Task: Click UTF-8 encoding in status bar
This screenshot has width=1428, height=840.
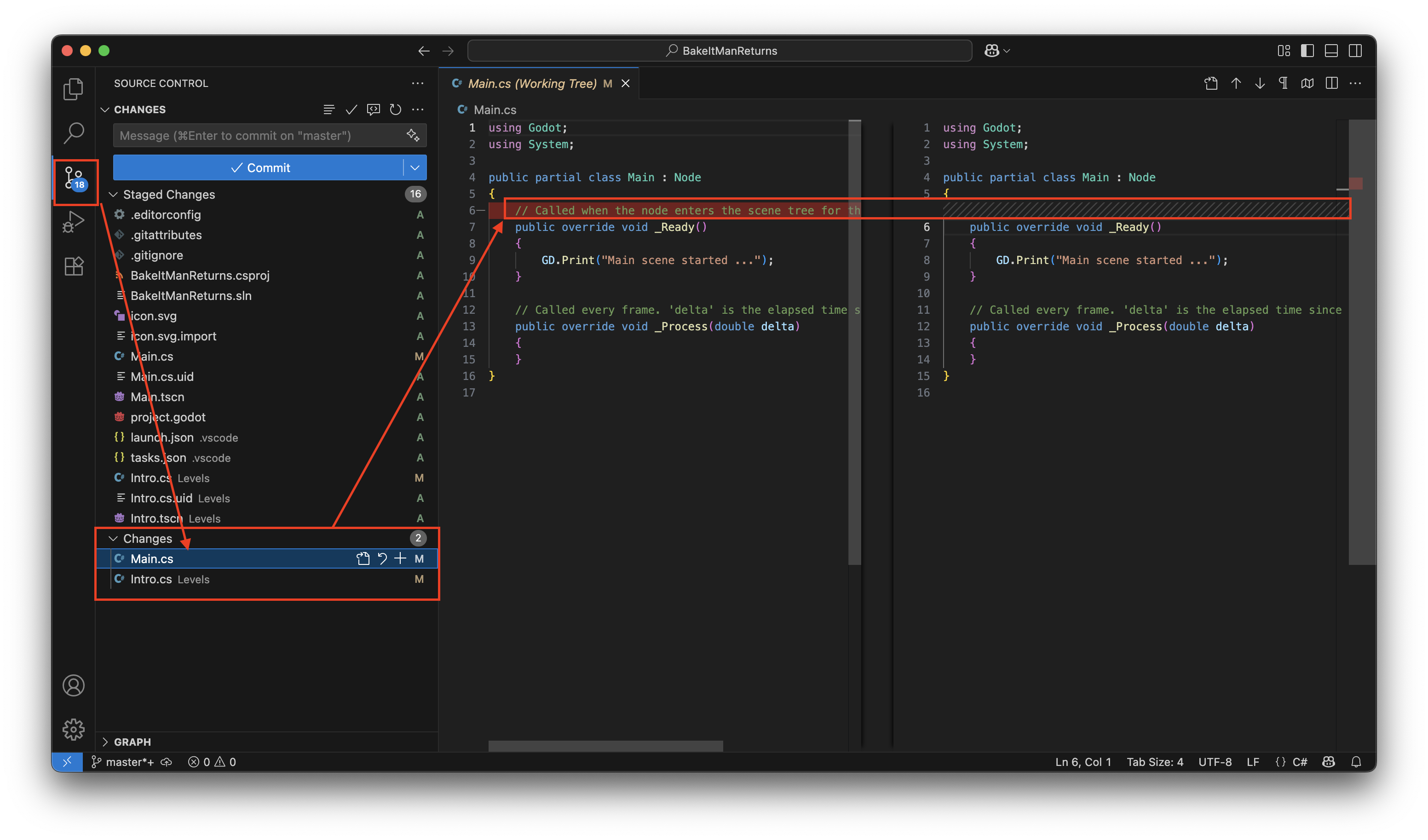Action: pos(1215,762)
